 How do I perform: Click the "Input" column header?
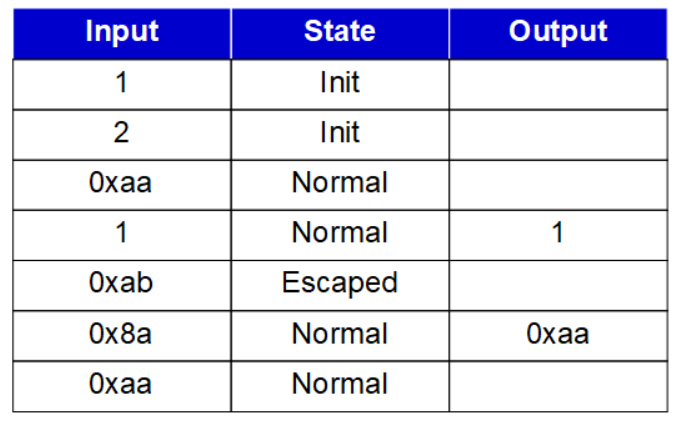pyautogui.click(x=121, y=32)
